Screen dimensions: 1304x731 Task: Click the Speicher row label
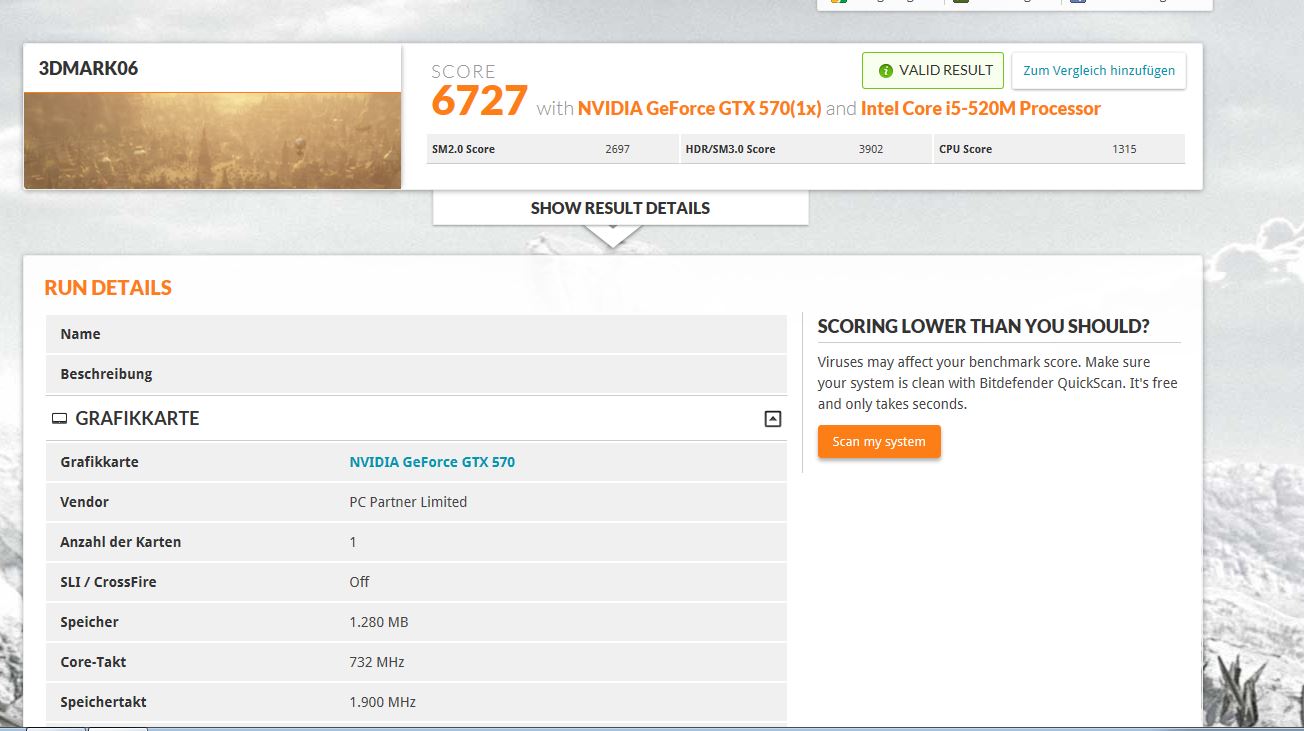click(x=89, y=622)
